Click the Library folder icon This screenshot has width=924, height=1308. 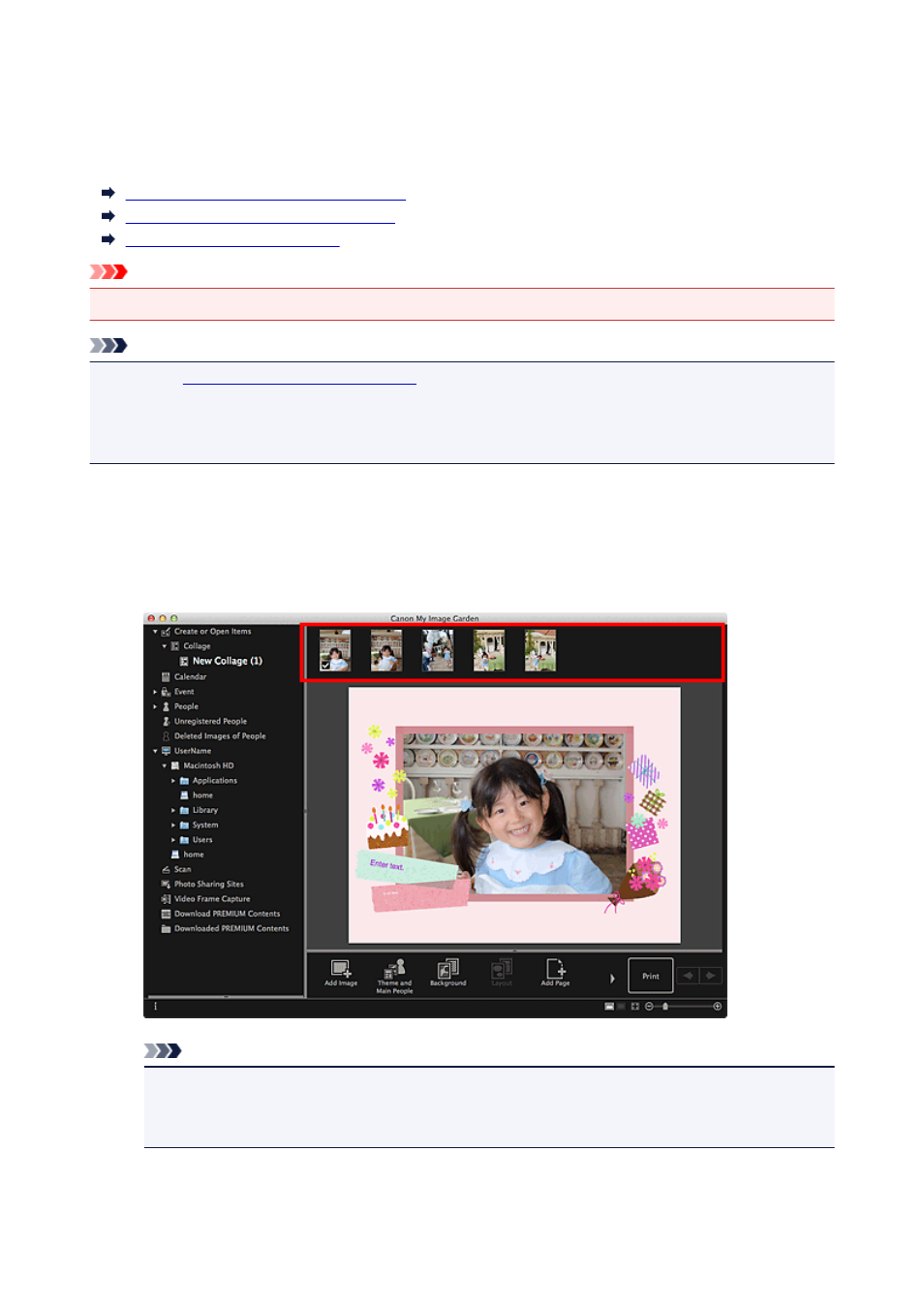pyautogui.click(x=184, y=810)
